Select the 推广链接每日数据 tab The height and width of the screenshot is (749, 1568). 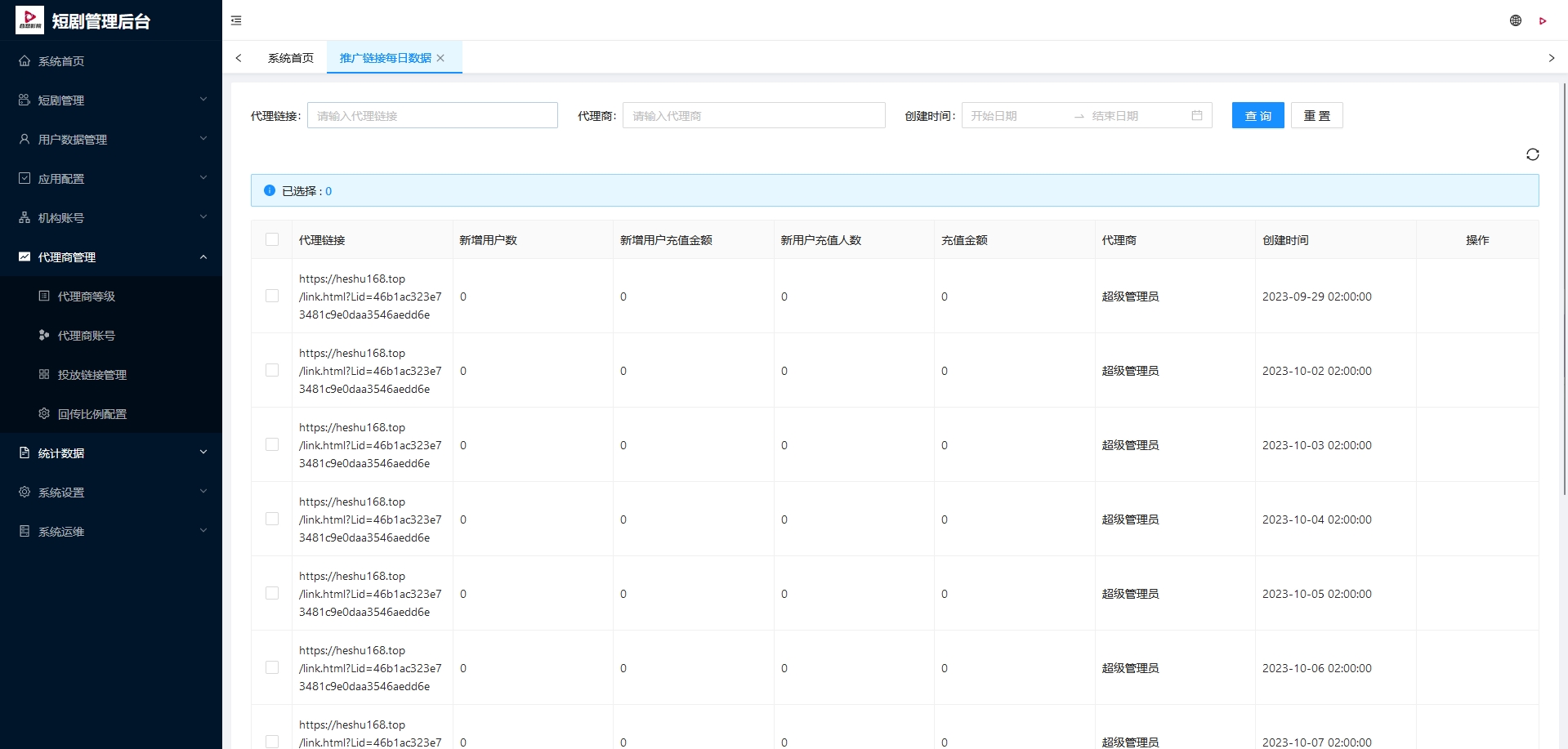click(386, 58)
